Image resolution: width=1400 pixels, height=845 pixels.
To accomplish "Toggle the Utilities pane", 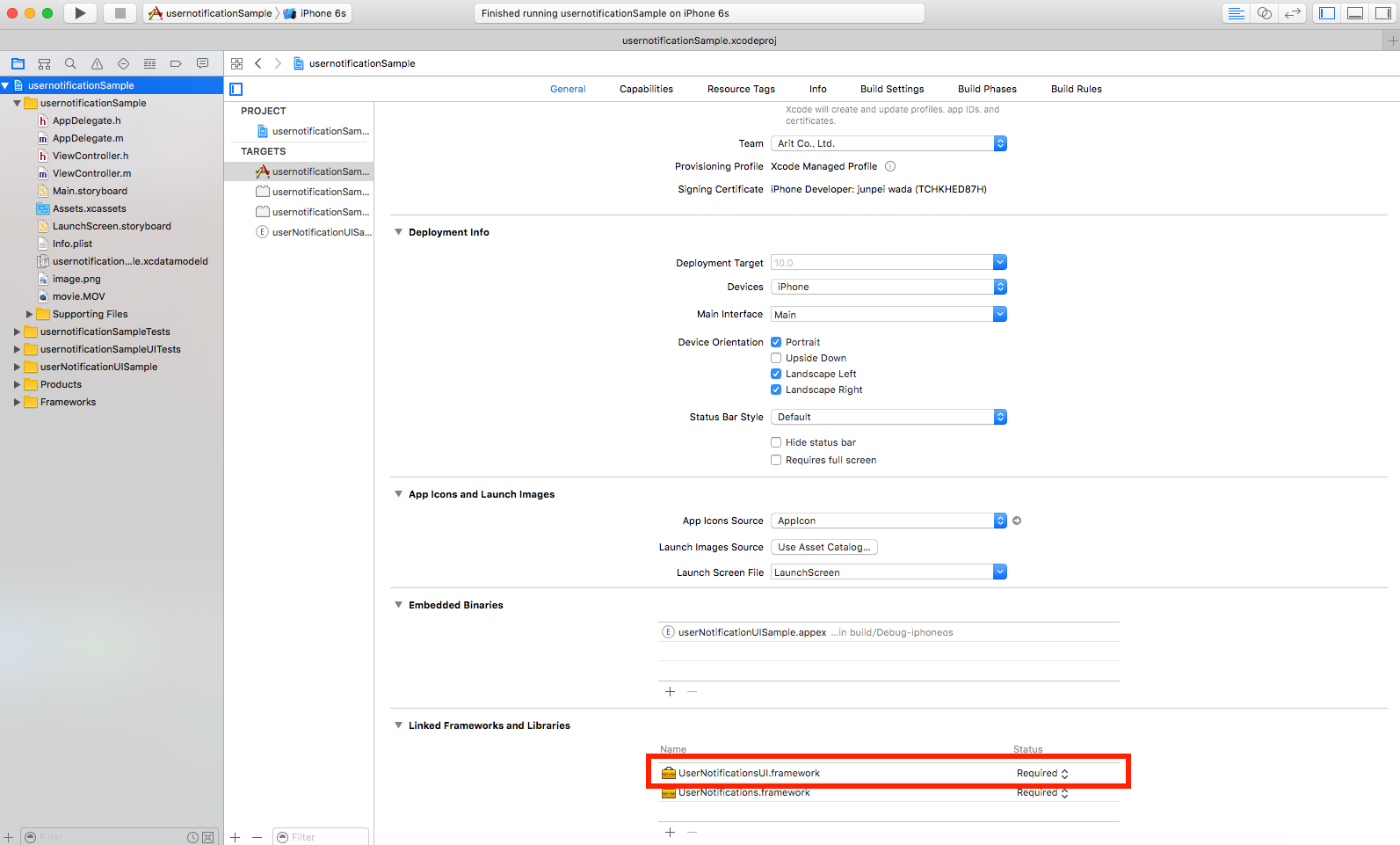I will 1383,13.
